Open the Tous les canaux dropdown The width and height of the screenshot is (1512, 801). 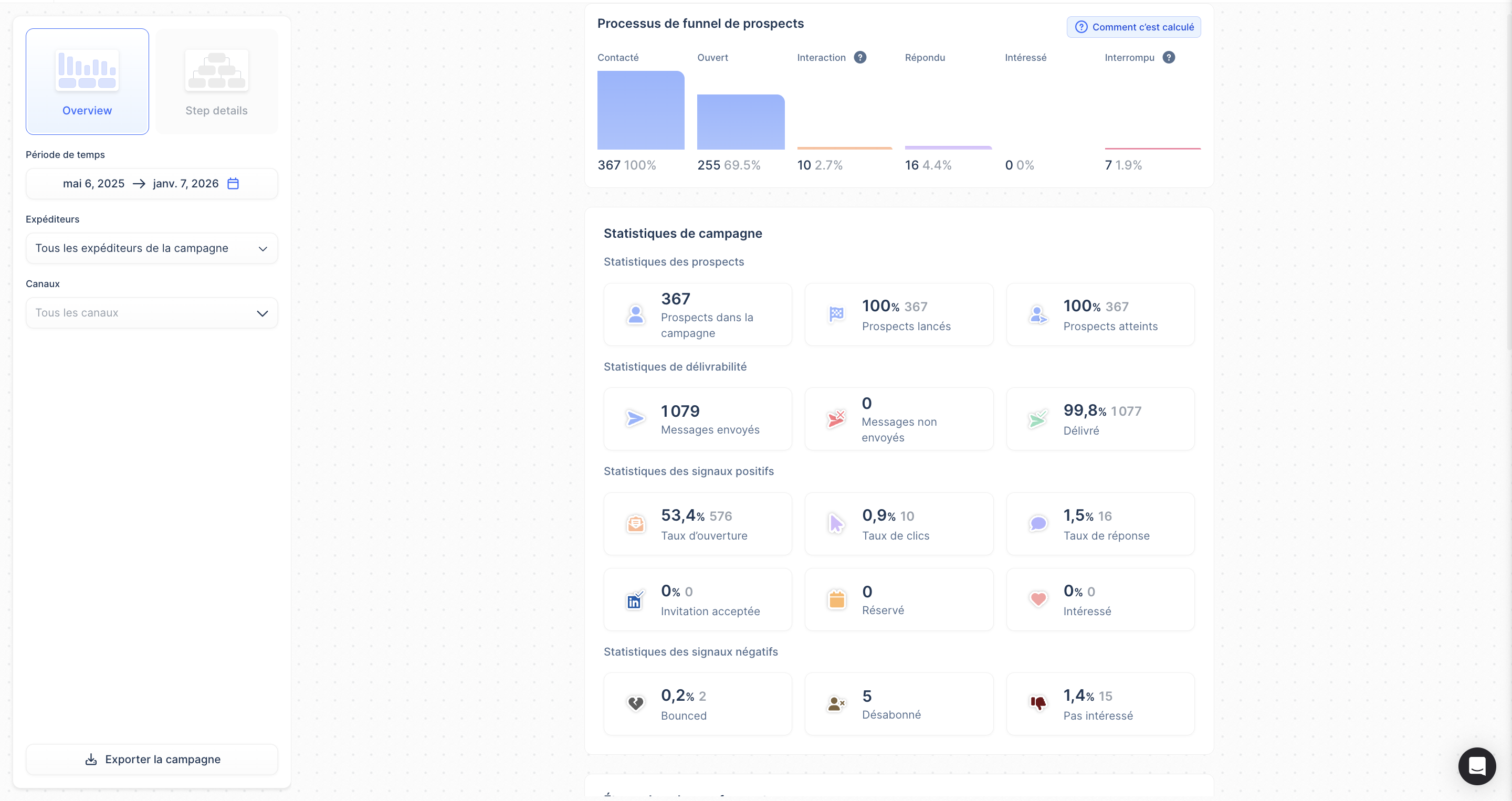(151, 313)
